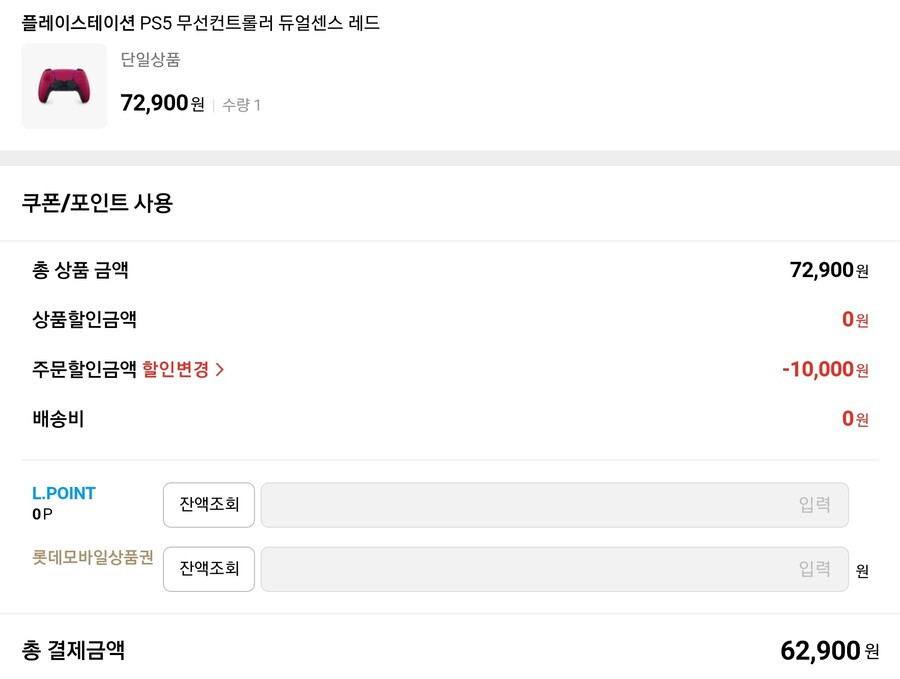Click the L.POINT logo label
900x679 pixels.
pyautogui.click(x=64, y=493)
